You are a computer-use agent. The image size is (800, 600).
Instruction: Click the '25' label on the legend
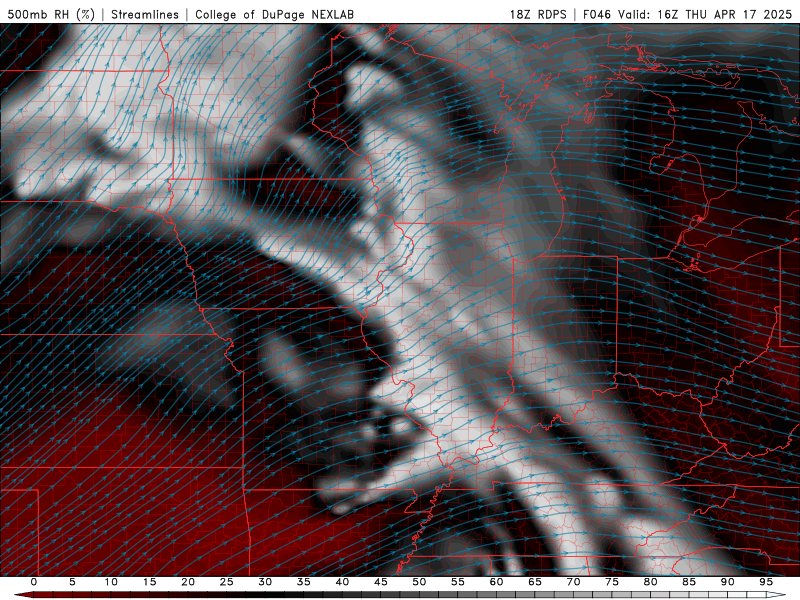227,582
